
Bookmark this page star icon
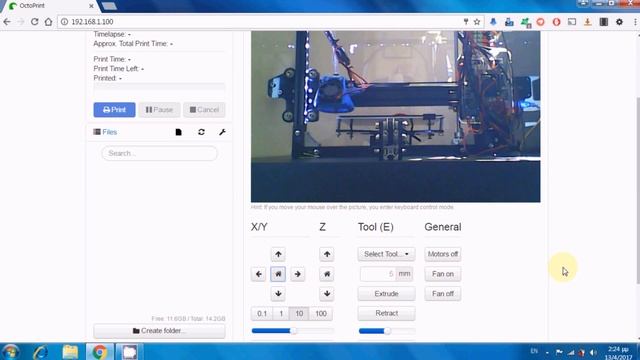pos(477,22)
